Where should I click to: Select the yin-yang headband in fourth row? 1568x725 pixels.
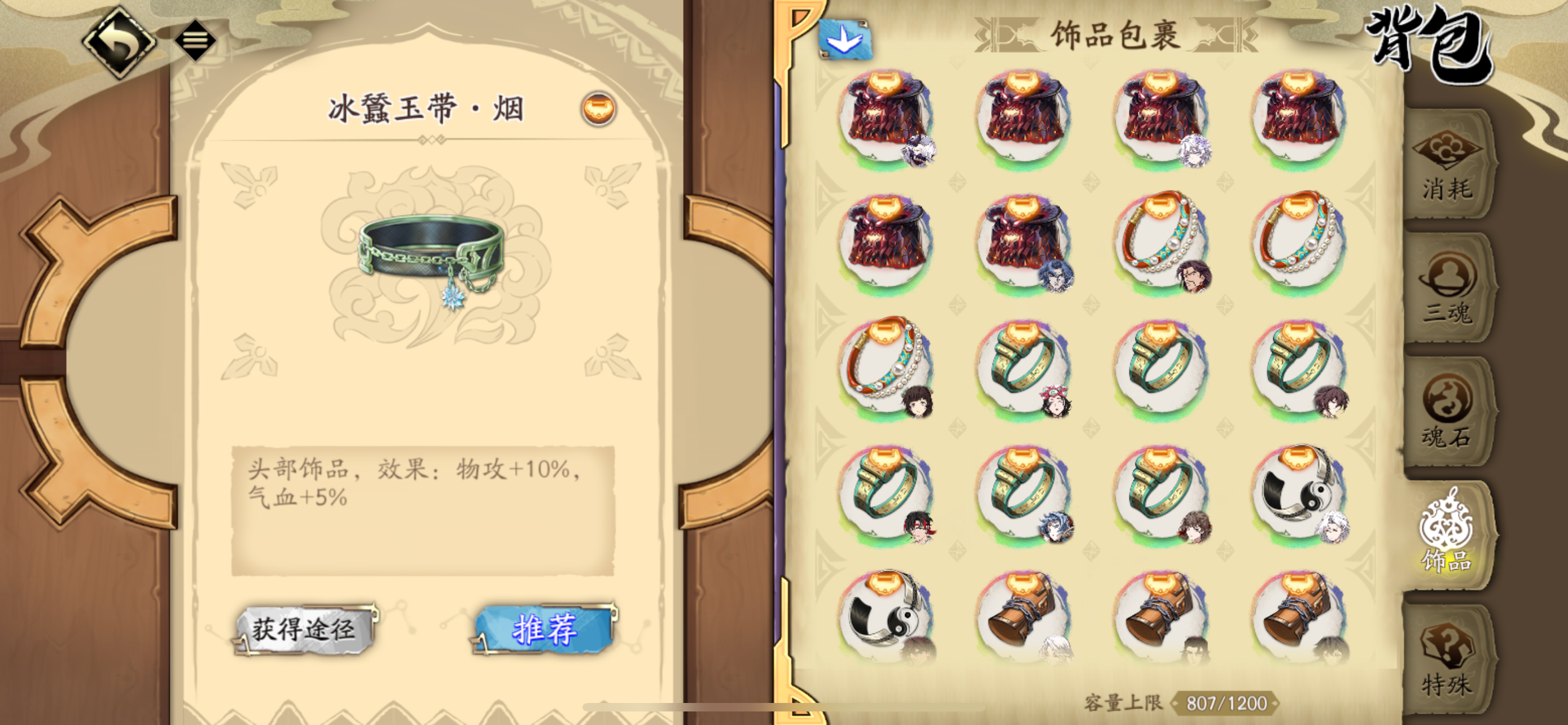(1299, 493)
